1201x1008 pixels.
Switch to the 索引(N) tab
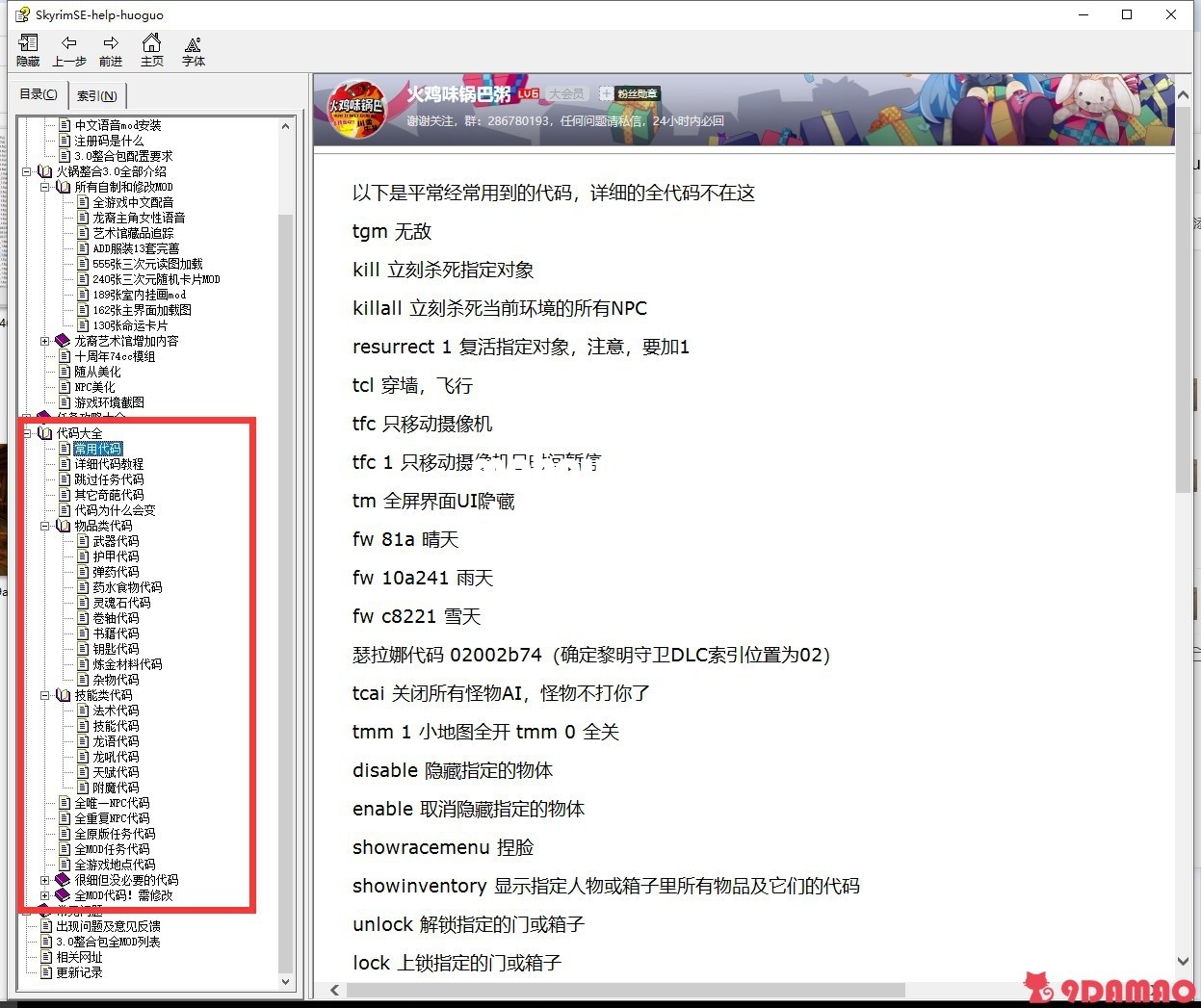(x=96, y=95)
